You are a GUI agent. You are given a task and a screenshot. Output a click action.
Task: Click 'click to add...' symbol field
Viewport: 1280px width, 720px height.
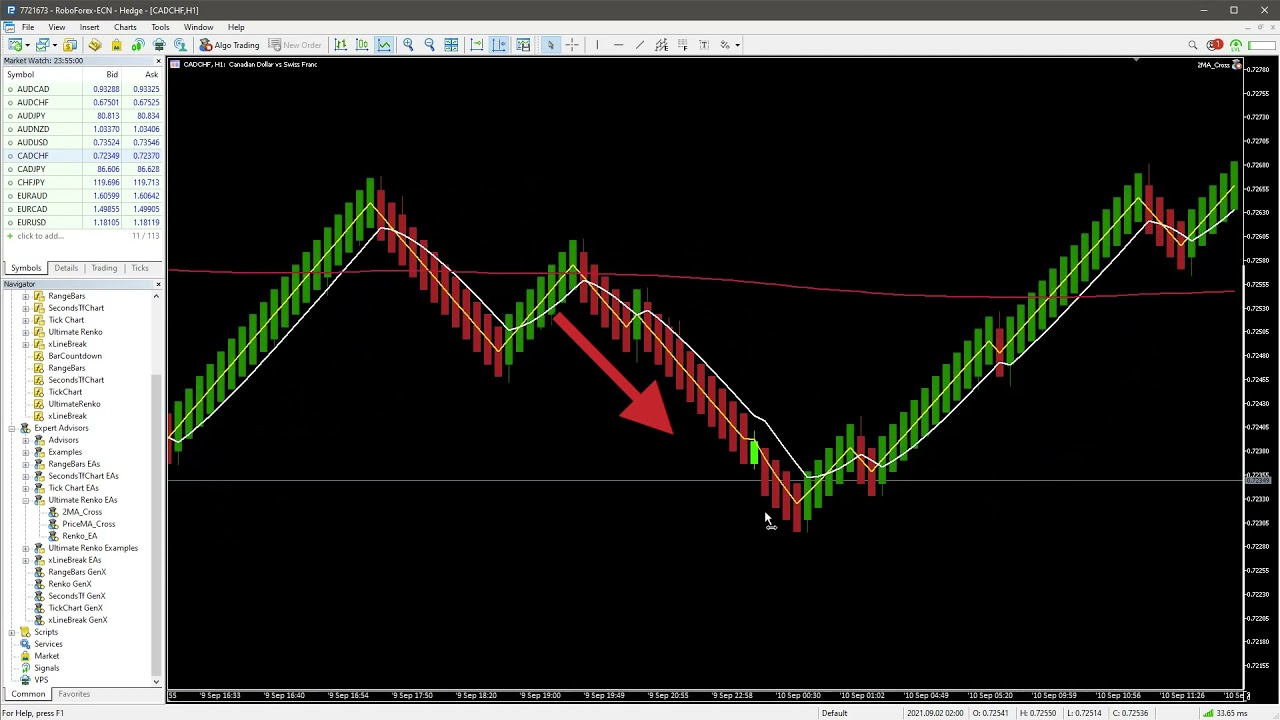click(40, 236)
